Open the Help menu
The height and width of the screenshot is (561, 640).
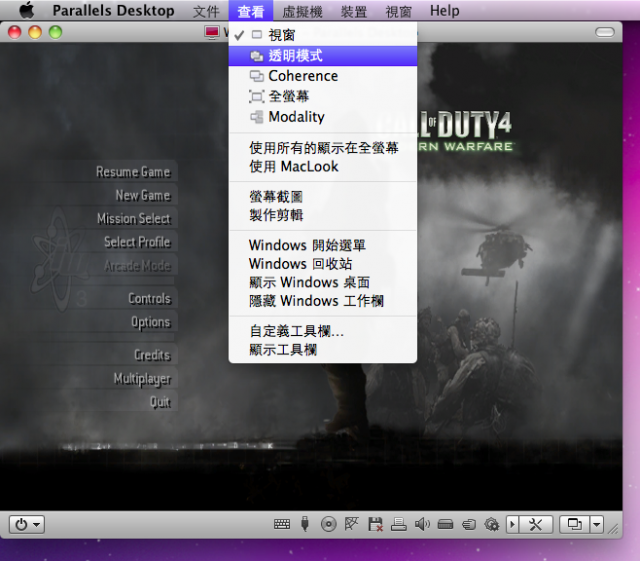click(x=444, y=11)
